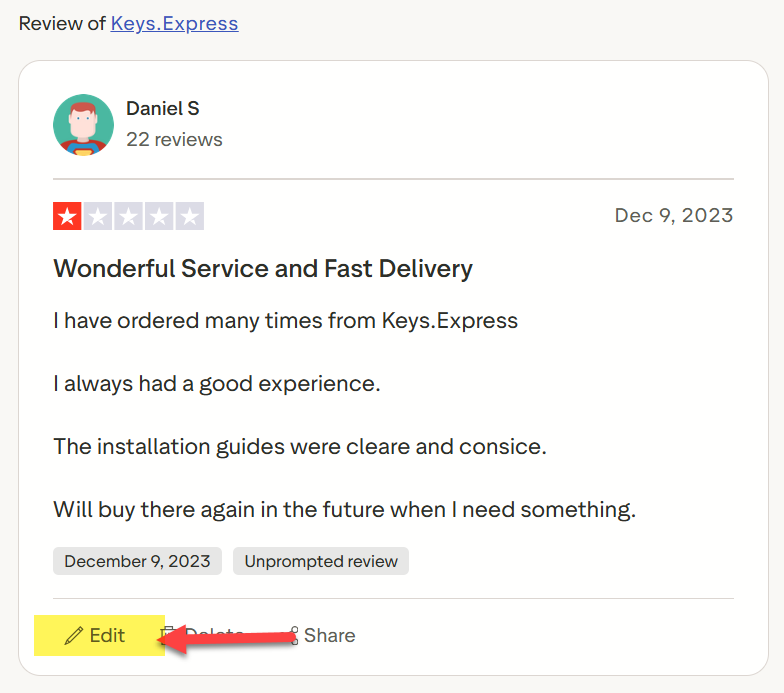
Task: Select the second grey star
Action: point(98,216)
